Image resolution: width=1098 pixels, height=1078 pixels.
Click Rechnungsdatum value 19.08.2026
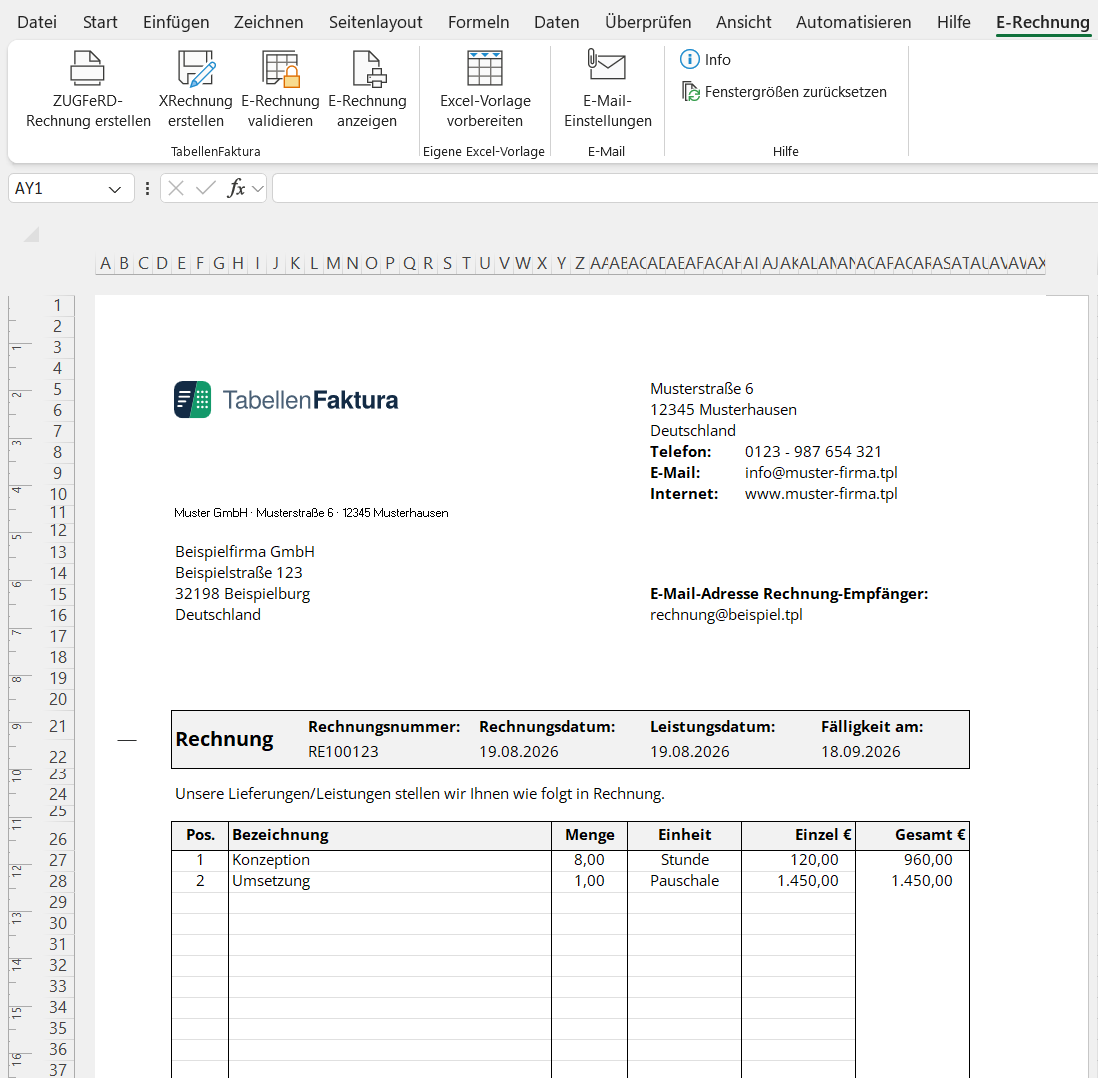(519, 752)
